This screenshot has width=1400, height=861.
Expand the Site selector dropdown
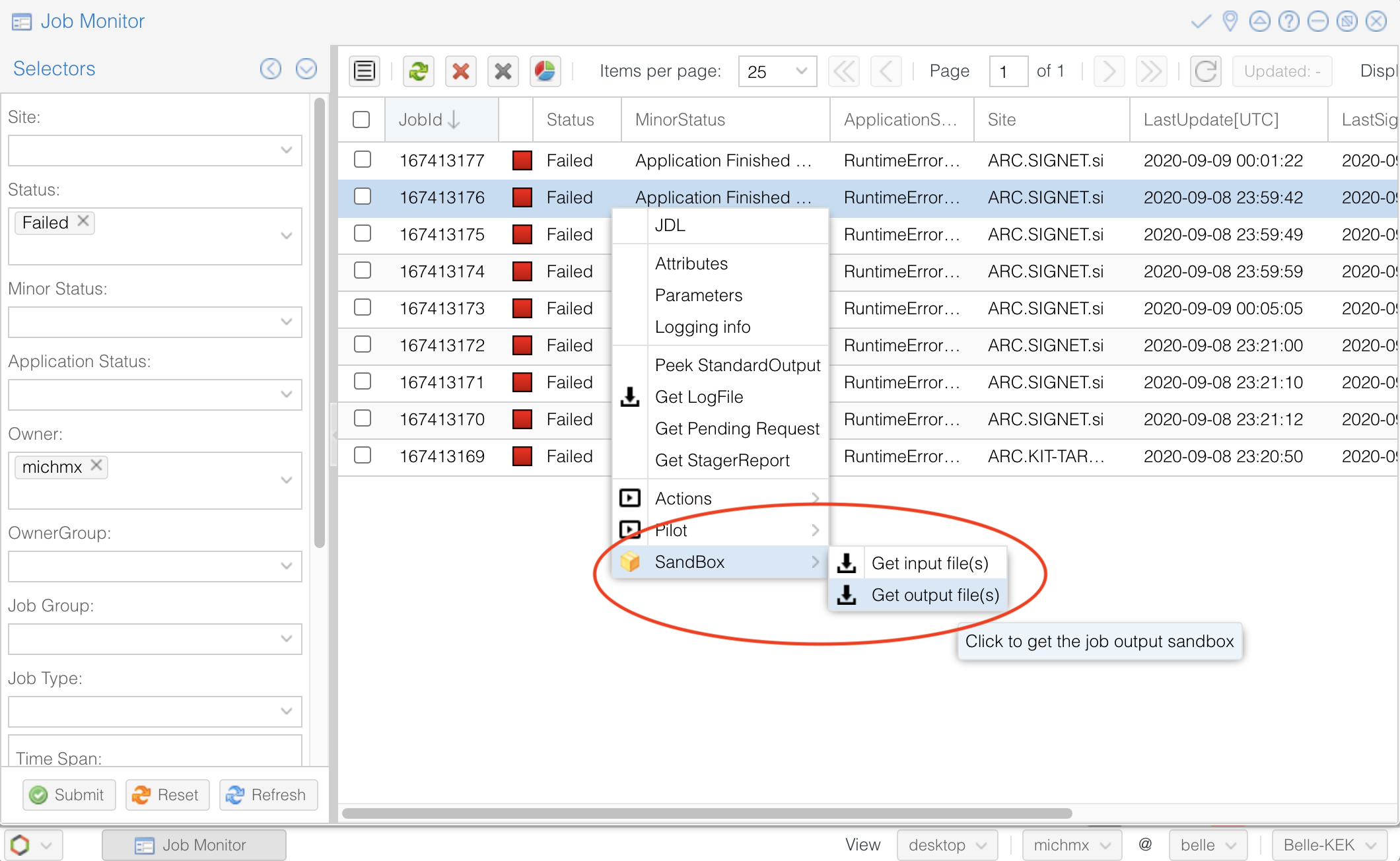coord(286,151)
